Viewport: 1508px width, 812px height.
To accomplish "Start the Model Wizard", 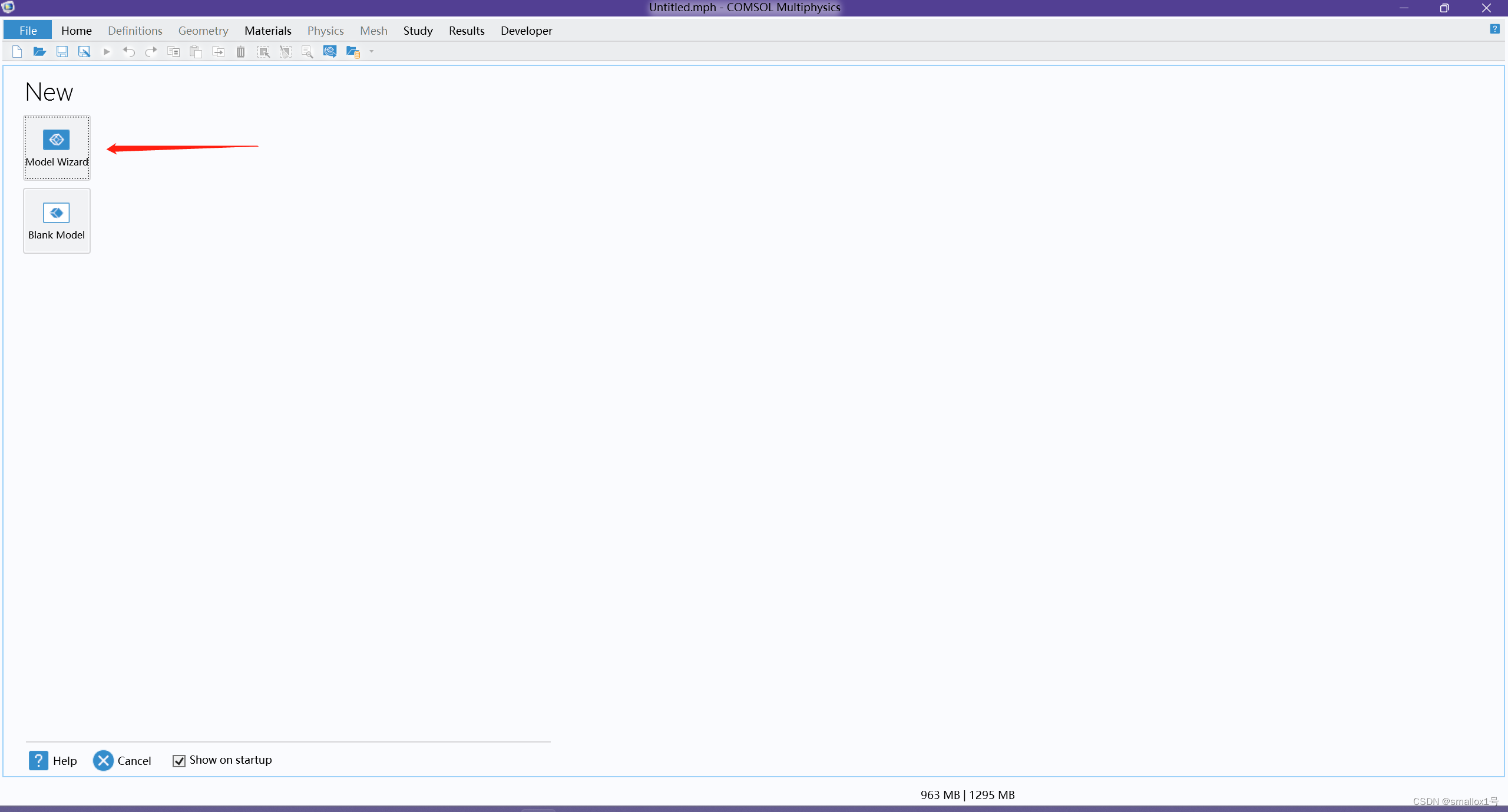I will 57,147.
